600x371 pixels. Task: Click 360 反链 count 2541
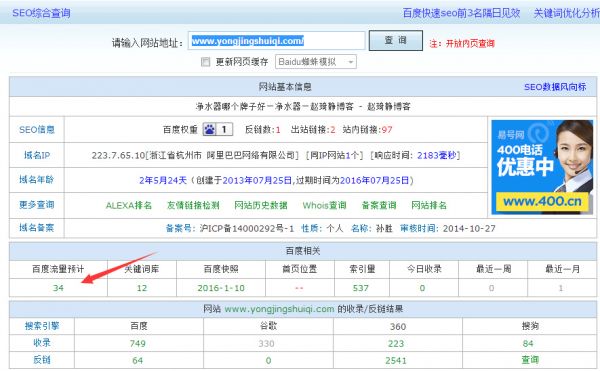point(396,360)
